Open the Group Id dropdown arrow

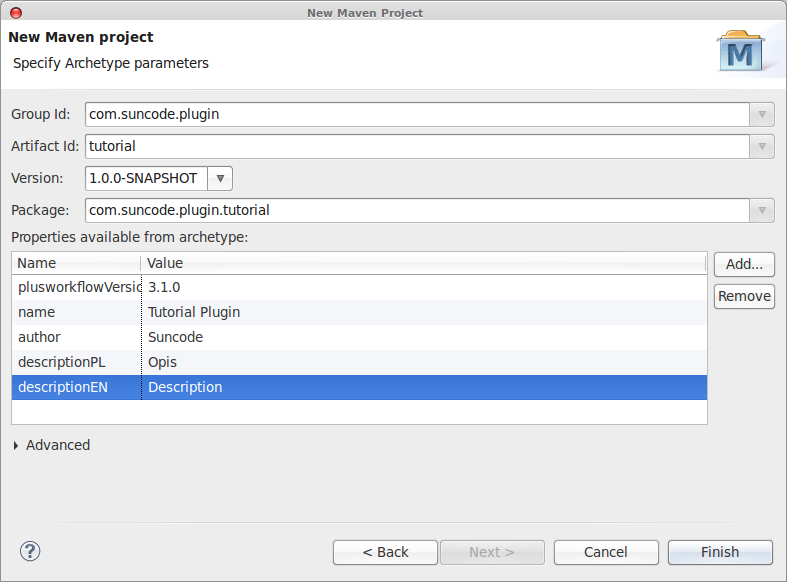click(762, 114)
